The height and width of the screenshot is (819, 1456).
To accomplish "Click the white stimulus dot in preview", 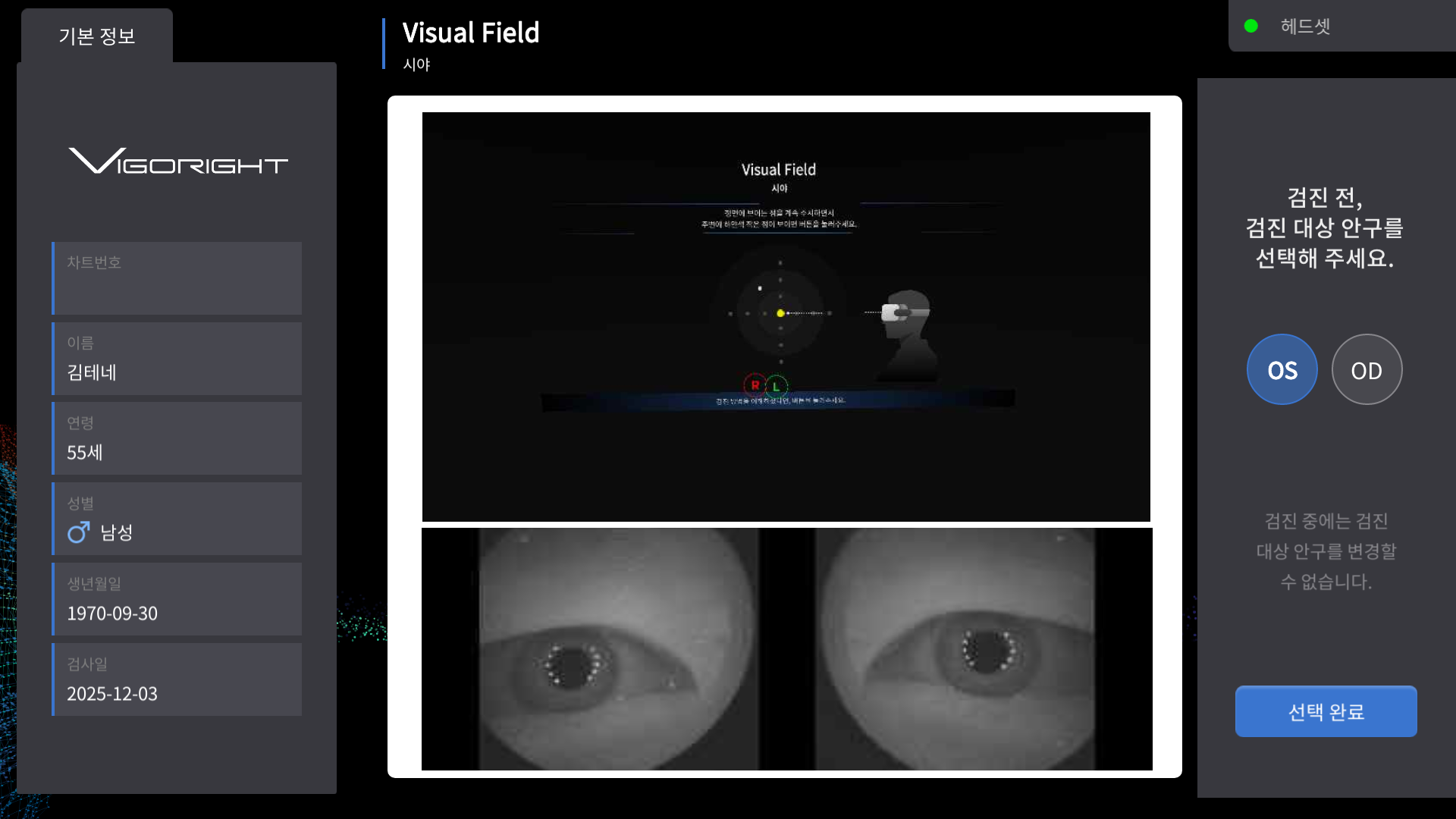I will click(760, 288).
